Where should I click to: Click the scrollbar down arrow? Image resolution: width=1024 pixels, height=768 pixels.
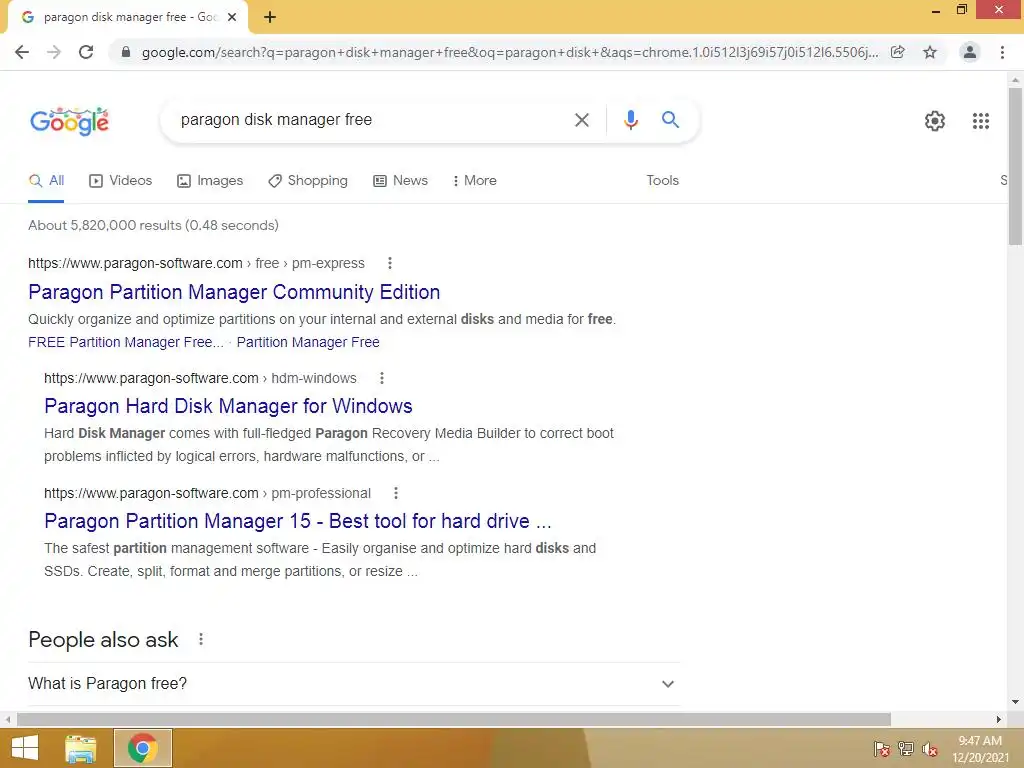(x=1015, y=702)
